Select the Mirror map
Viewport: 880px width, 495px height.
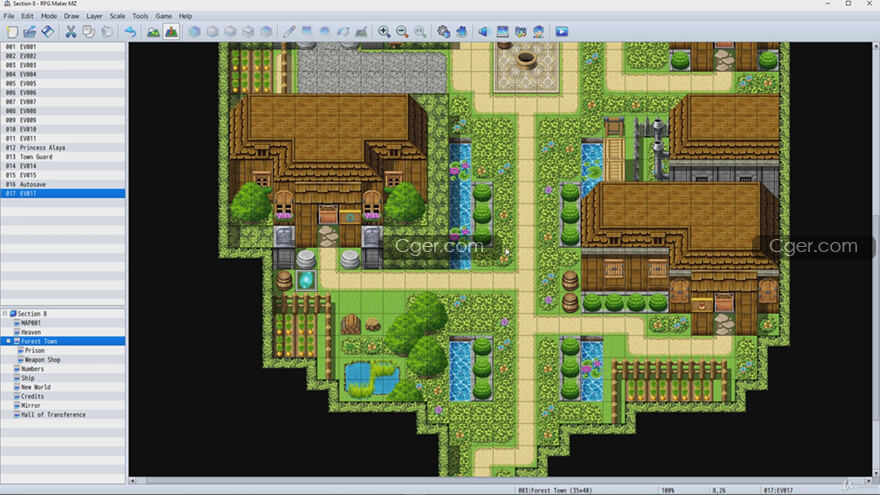[31, 405]
